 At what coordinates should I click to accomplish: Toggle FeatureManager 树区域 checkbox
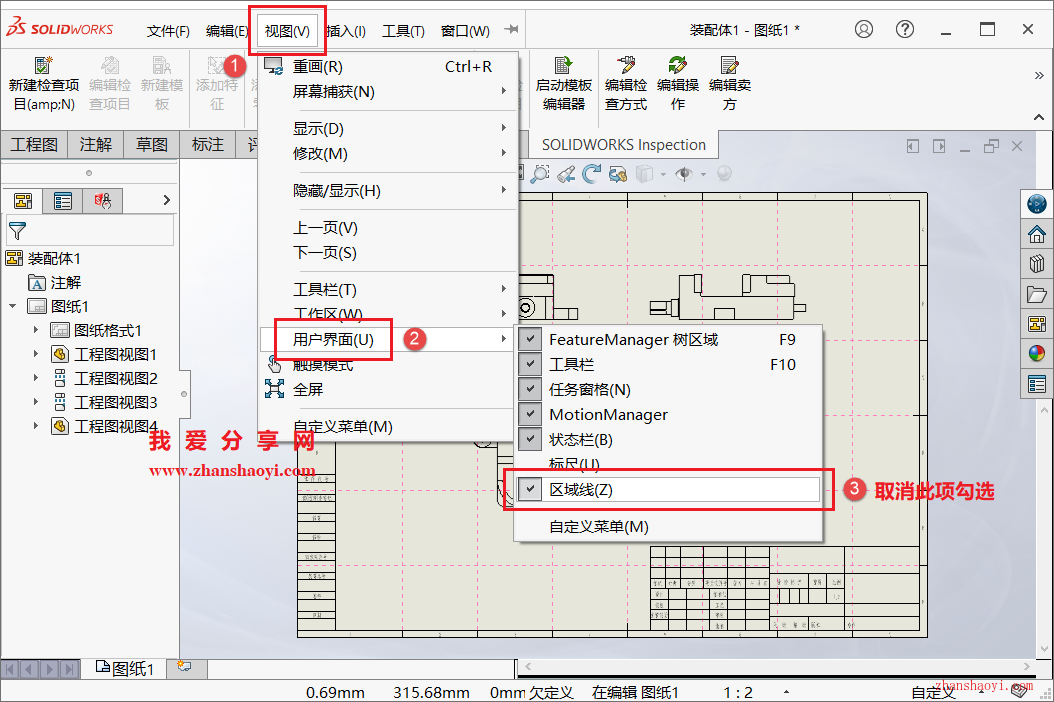click(530, 339)
